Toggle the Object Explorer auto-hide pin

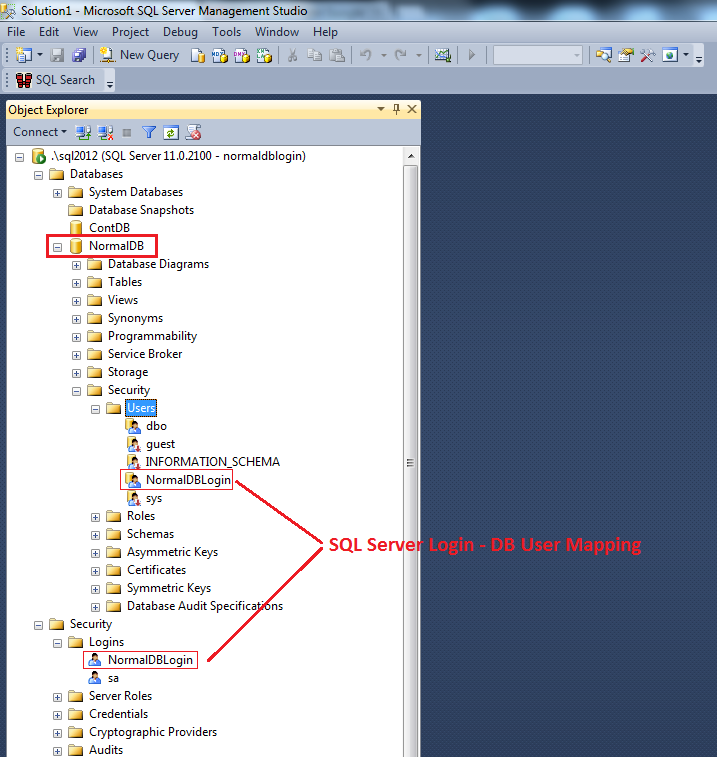[396, 109]
